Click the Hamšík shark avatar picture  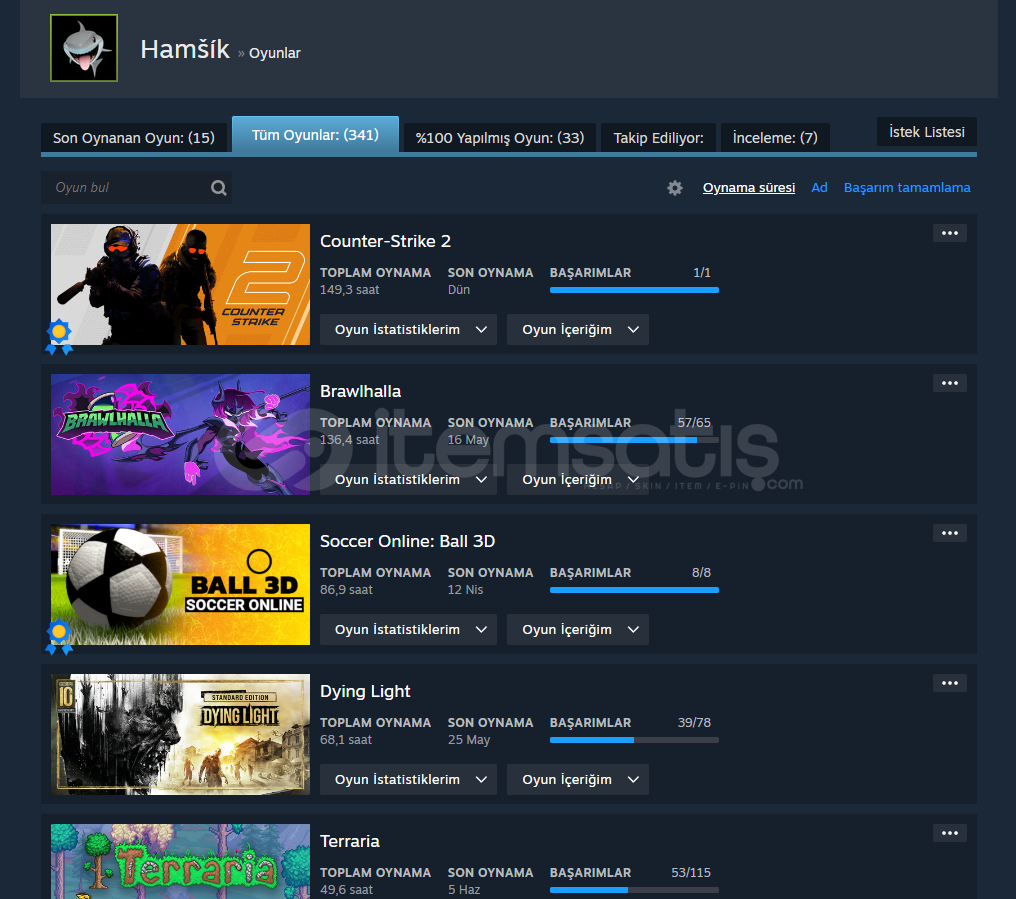(84, 48)
